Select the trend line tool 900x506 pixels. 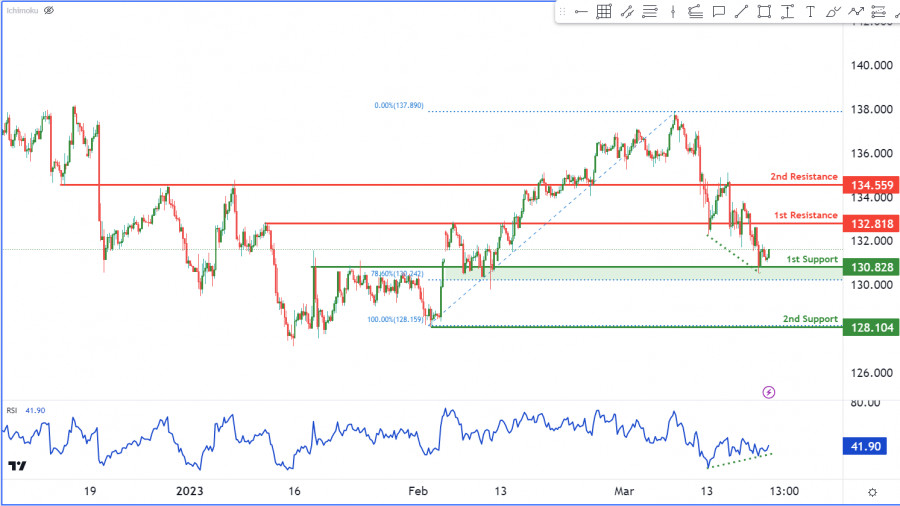pos(741,11)
